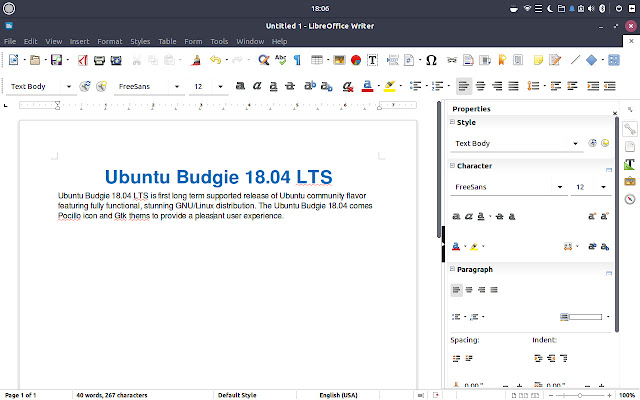Toggle Formatting Marks (pilcrow)
This screenshot has height=400, width=640.
[298, 60]
